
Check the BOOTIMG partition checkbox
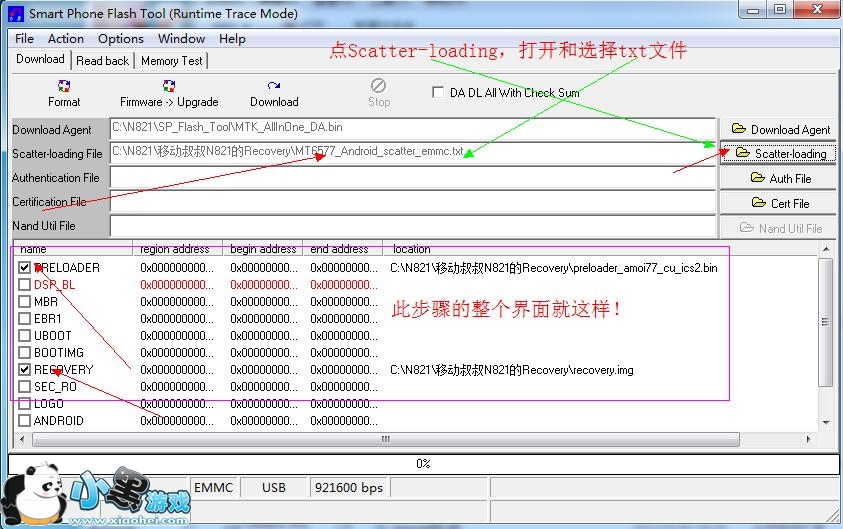[x=24, y=353]
